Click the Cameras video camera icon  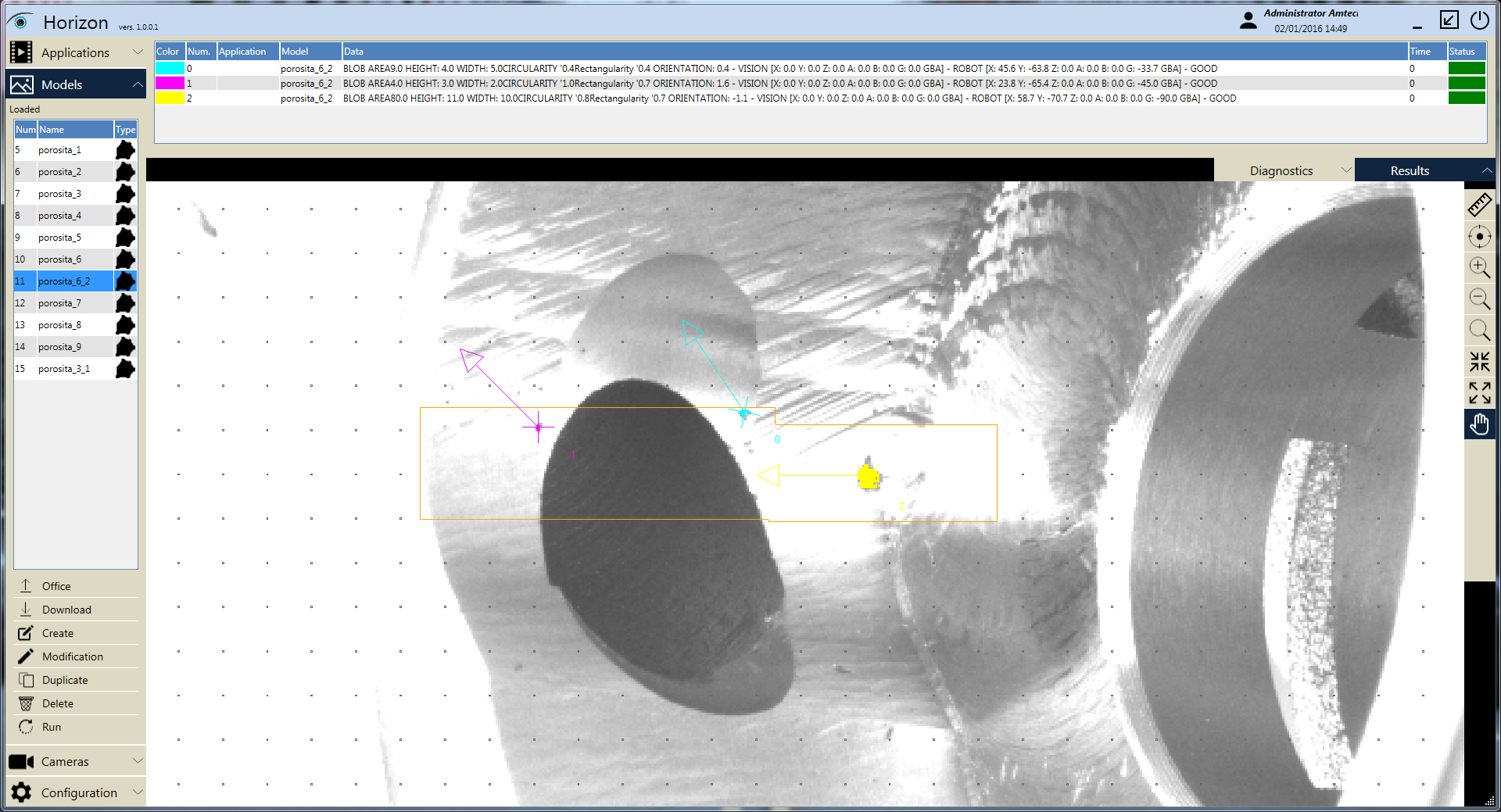tap(21, 761)
